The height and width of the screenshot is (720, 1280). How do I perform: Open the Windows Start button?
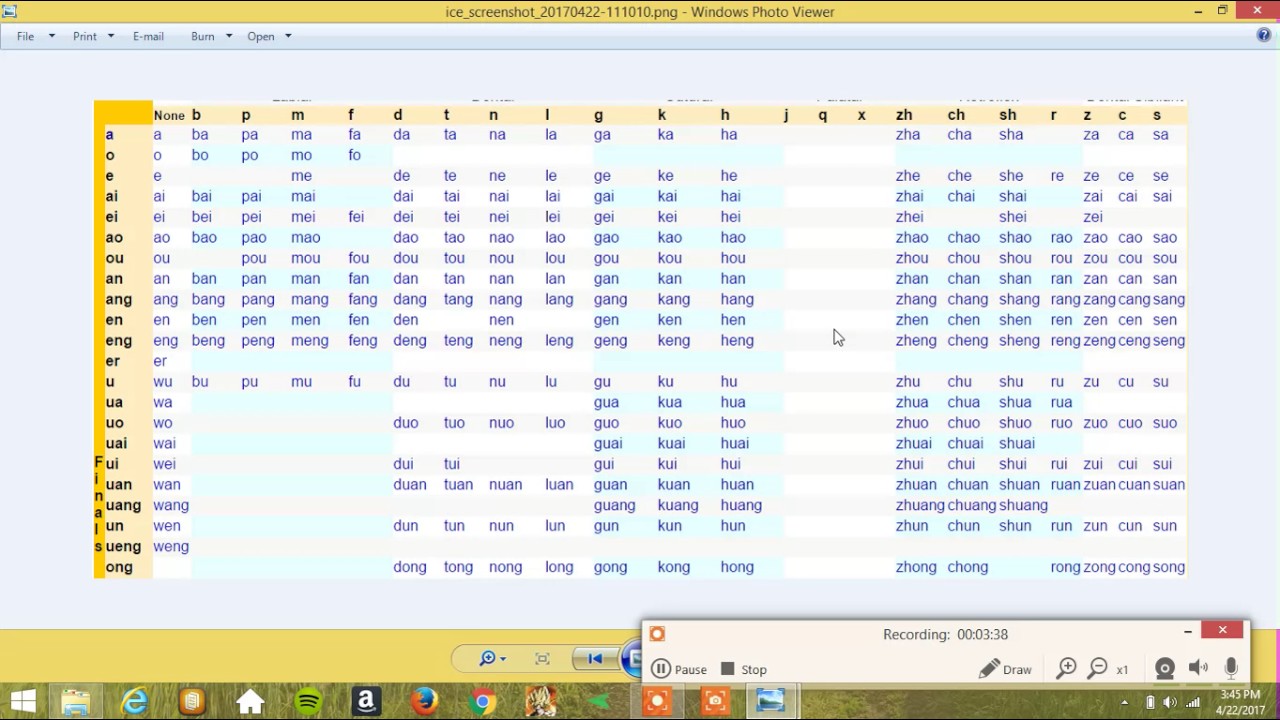point(23,702)
